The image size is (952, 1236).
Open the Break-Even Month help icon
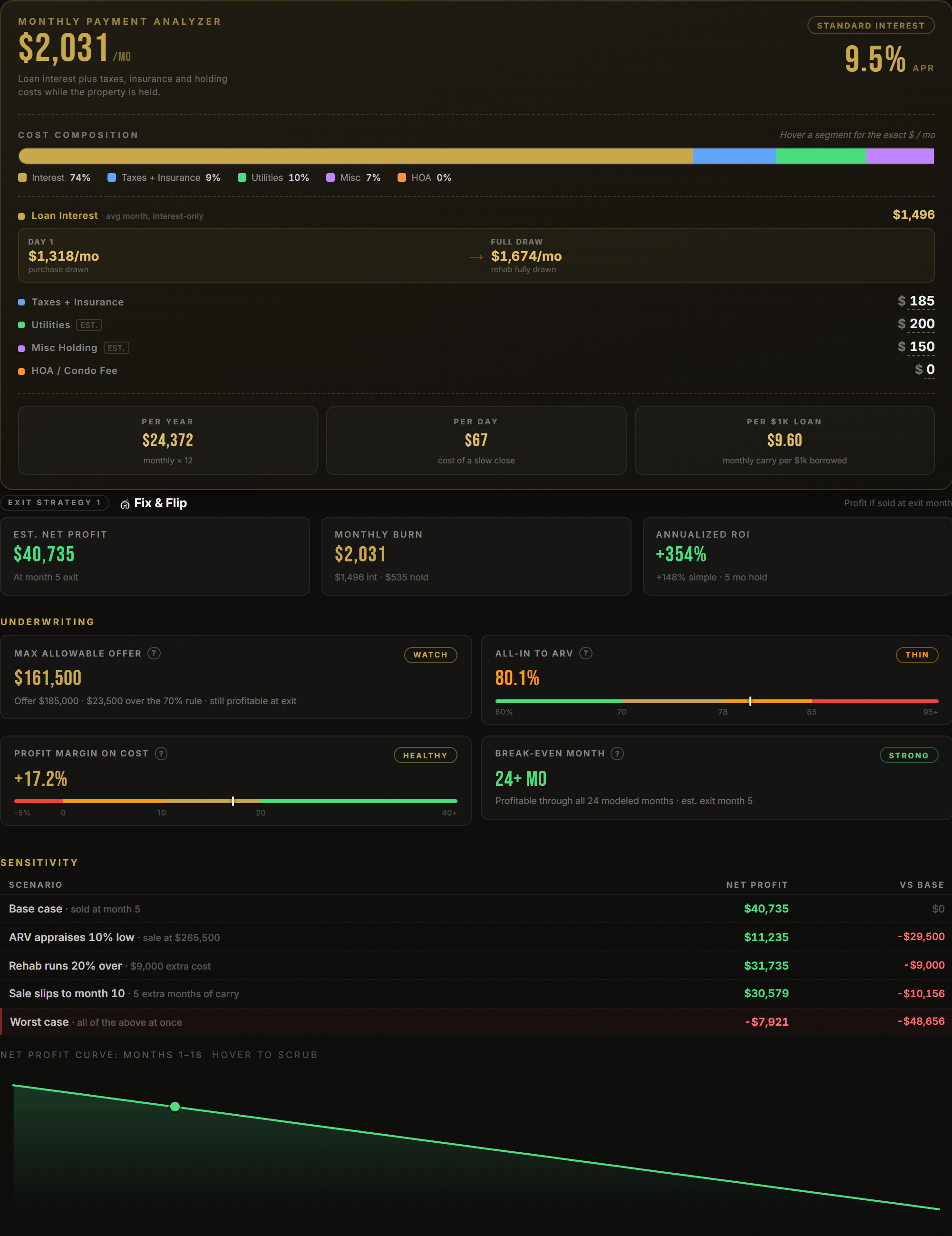tap(618, 753)
